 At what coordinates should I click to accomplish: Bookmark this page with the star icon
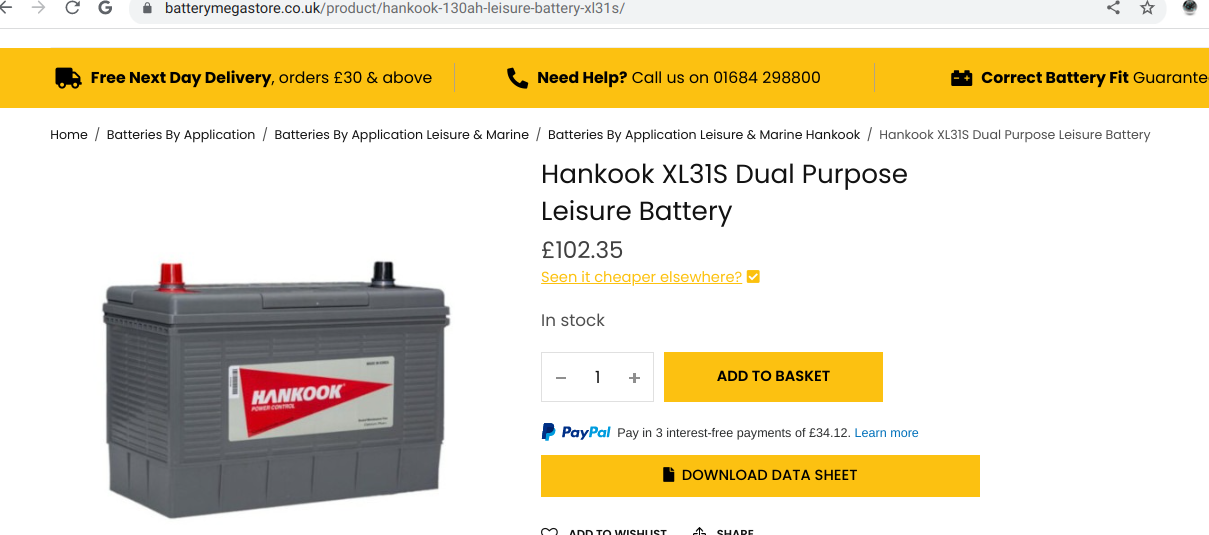tap(1147, 8)
